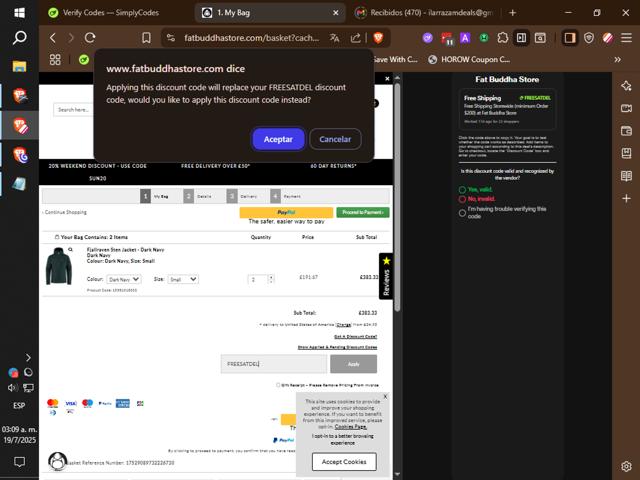640x480 pixels.
Task: Open the Cookies Page link
Action: (x=351, y=427)
